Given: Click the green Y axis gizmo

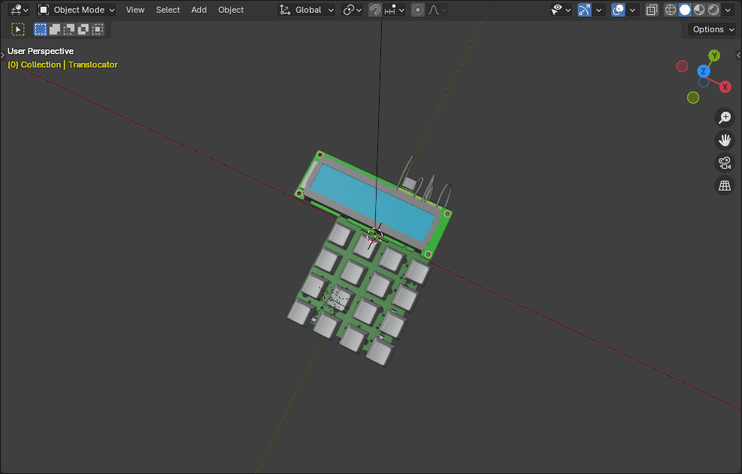Looking at the screenshot, I should (x=714, y=56).
